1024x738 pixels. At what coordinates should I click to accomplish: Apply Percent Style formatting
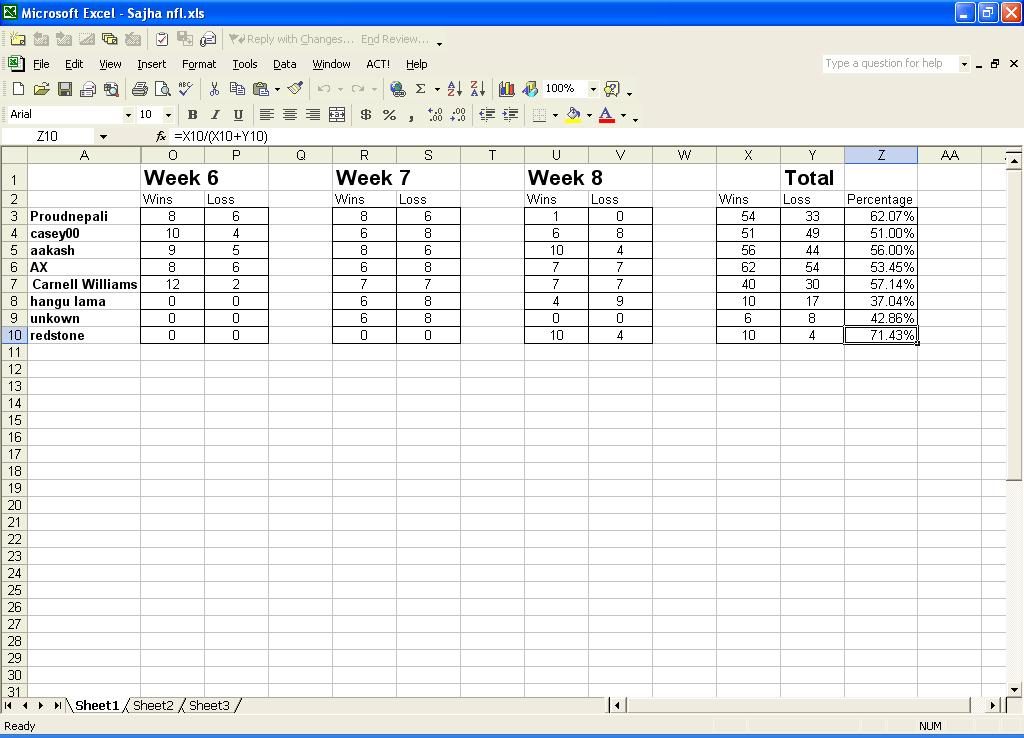389,115
